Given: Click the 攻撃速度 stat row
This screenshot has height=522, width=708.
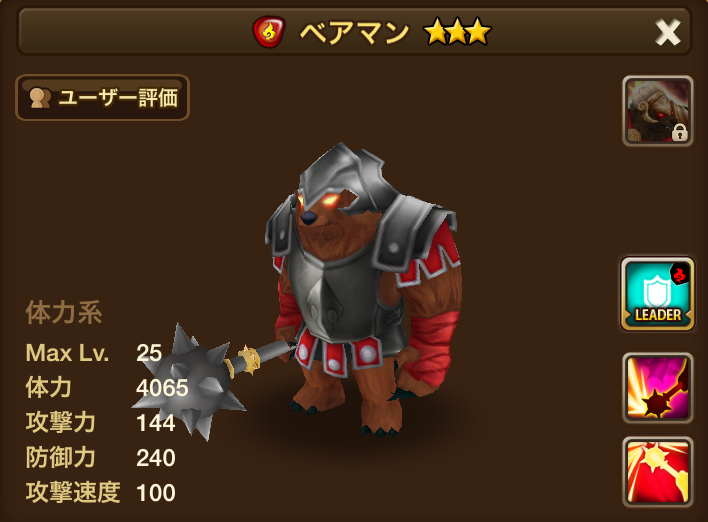Looking at the screenshot, I should pyautogui.click(x=100, y=492).
